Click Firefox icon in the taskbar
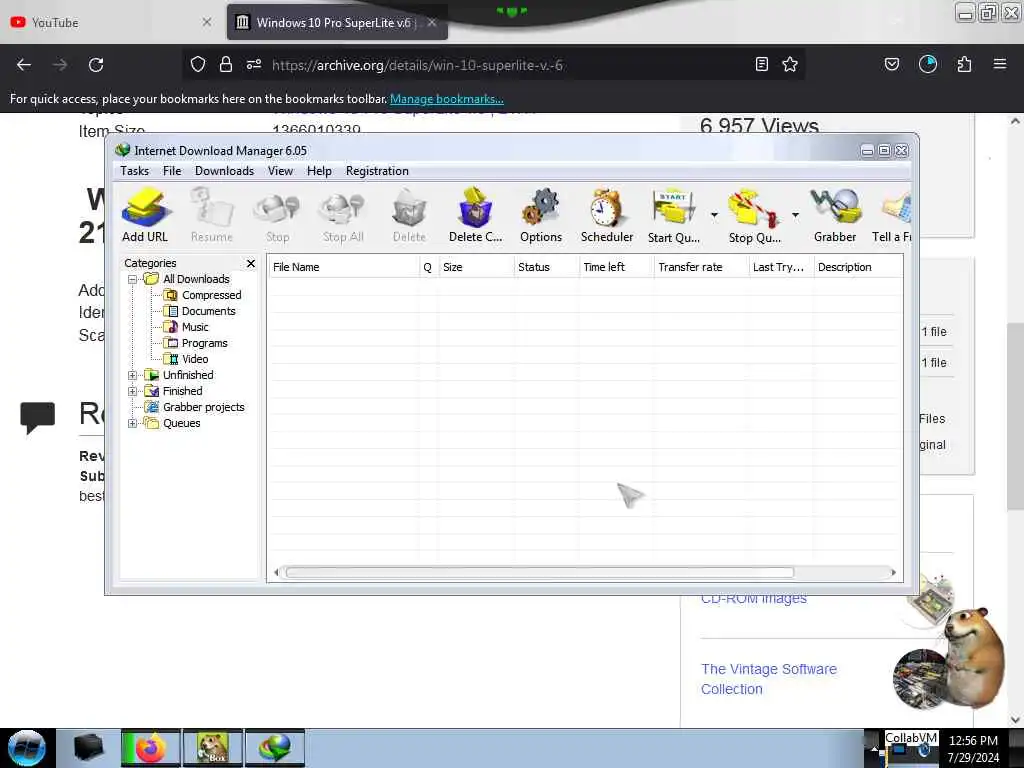The width and height of the screenshot is (1024, 768). point(151,748)
